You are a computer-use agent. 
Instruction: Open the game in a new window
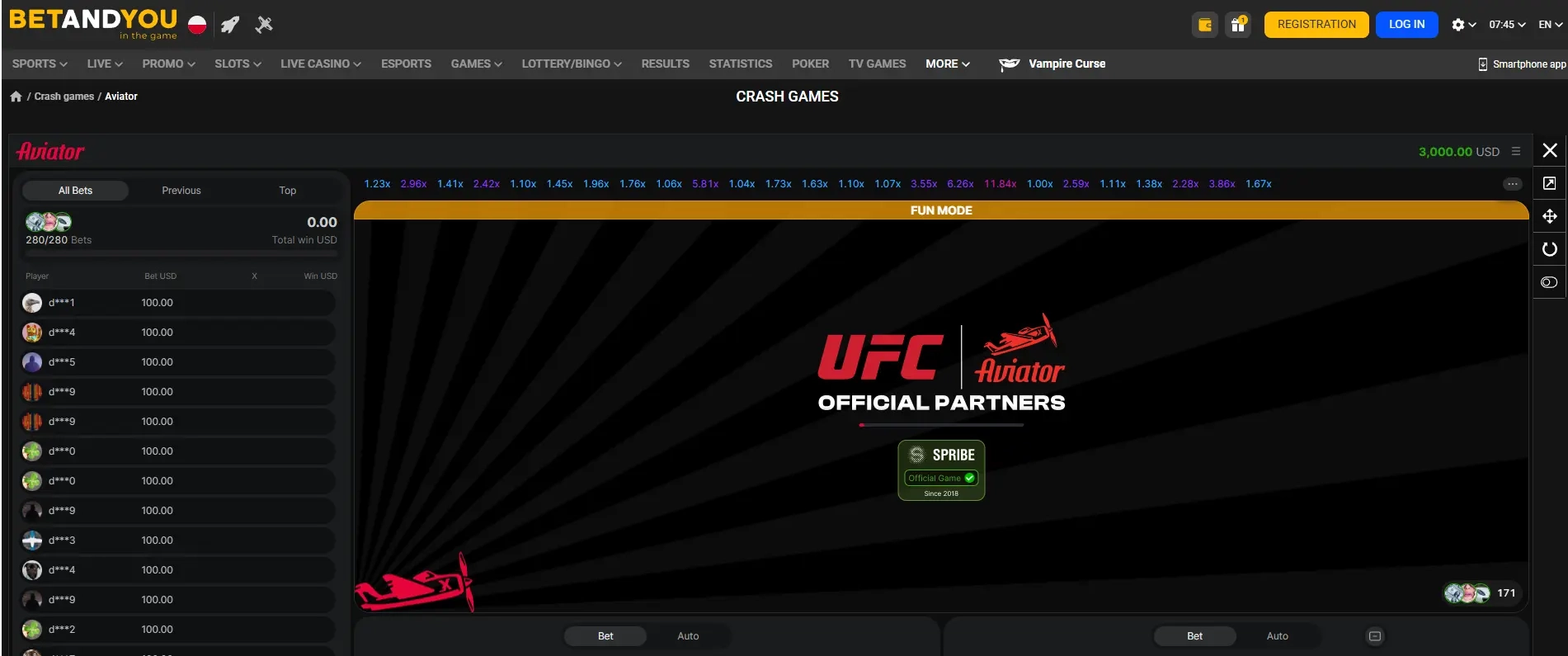pyautogui.click(x=1550, y=183)
